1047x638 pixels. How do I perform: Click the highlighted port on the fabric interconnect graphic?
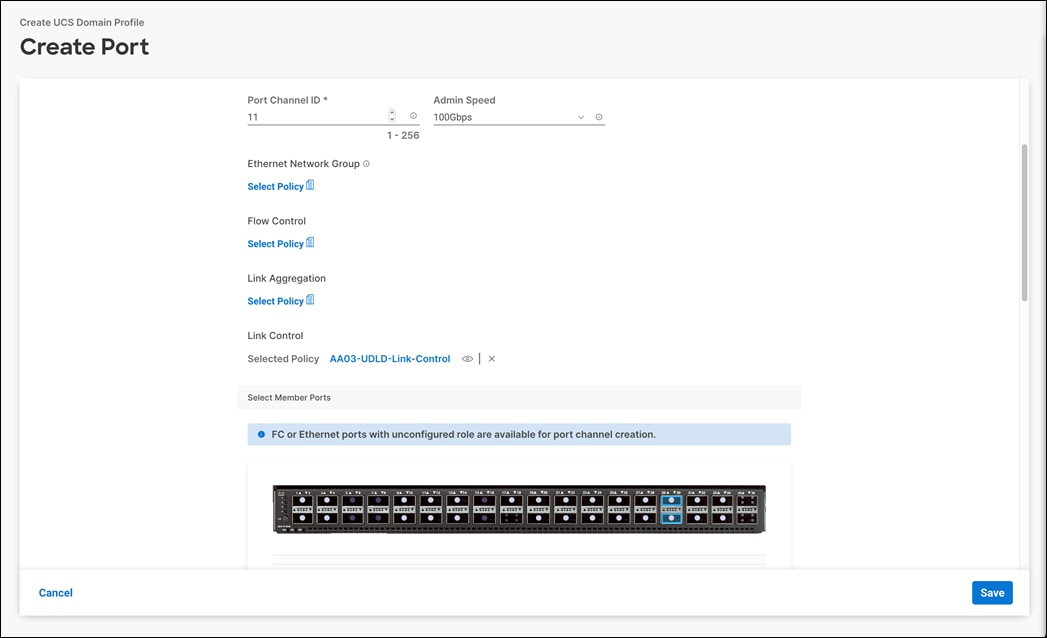(671, 499)
